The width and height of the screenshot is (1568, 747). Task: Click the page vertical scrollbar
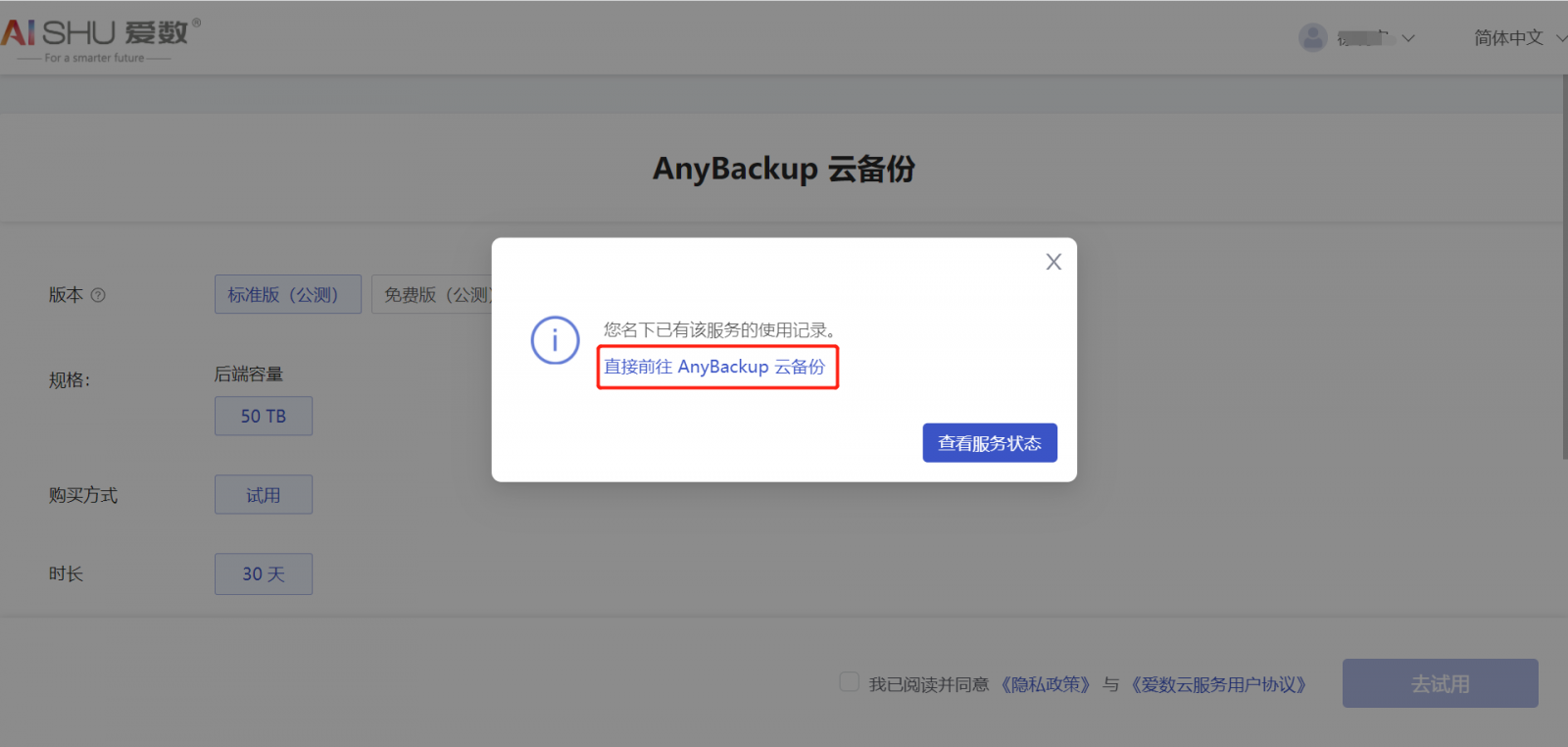[1563, 267]
